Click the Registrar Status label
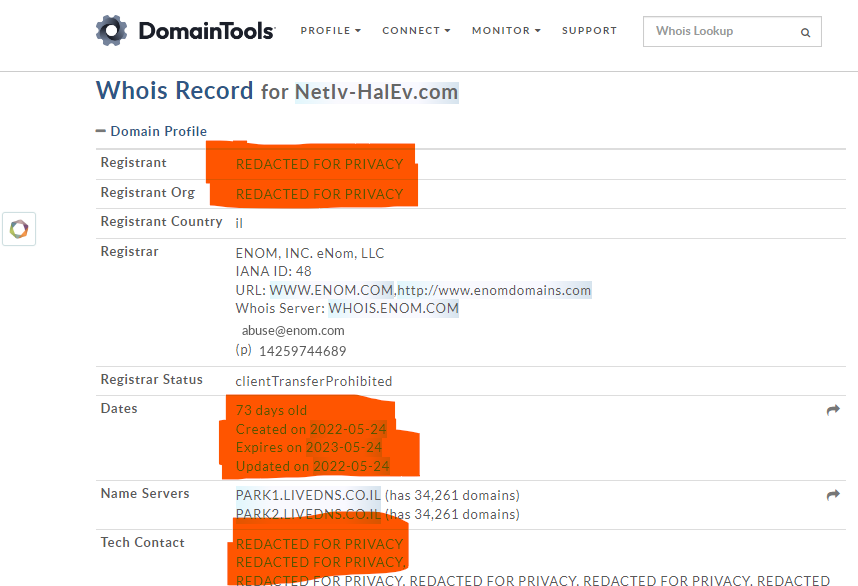Image resolution: width=858 pixels, height=586 pixels. pyautogui.click(x=152, y=379)
